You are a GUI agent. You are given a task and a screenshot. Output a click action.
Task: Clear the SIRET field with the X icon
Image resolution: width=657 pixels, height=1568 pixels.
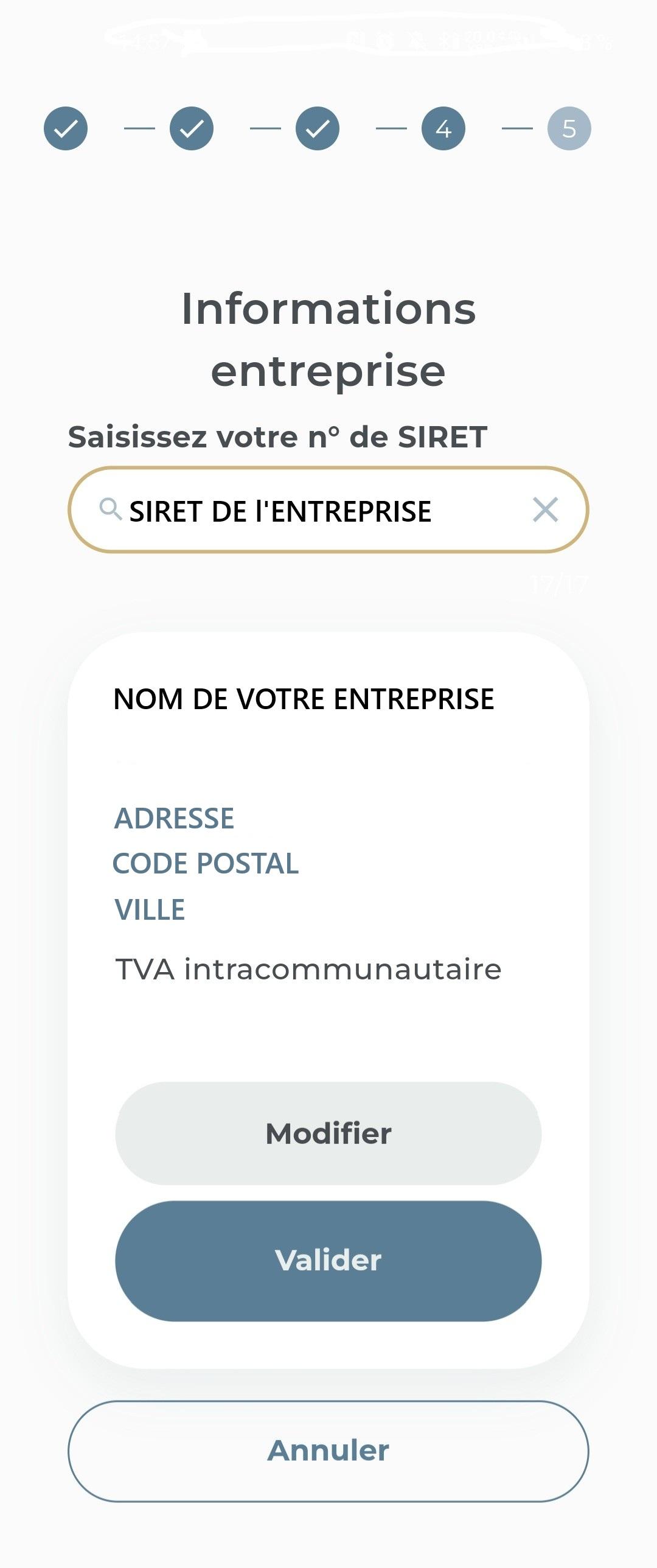[x=545, y=509]
